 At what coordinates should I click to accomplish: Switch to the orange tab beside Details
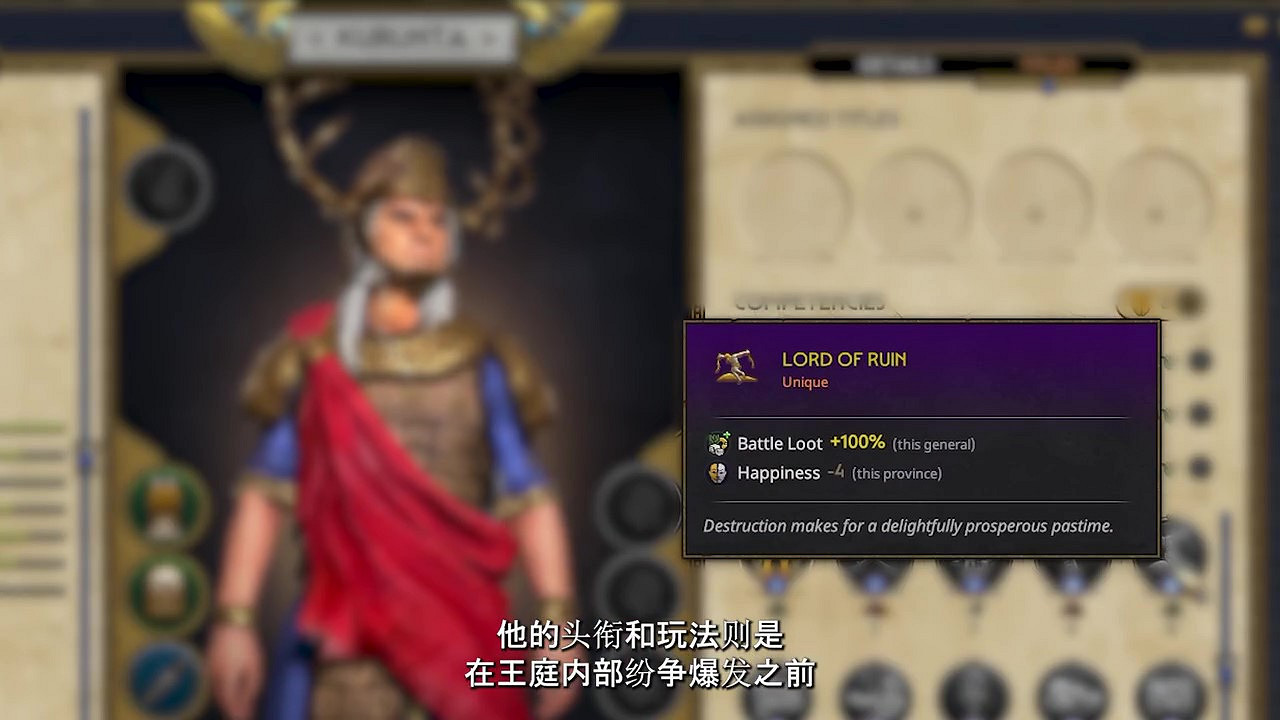tap(1049, 65)
